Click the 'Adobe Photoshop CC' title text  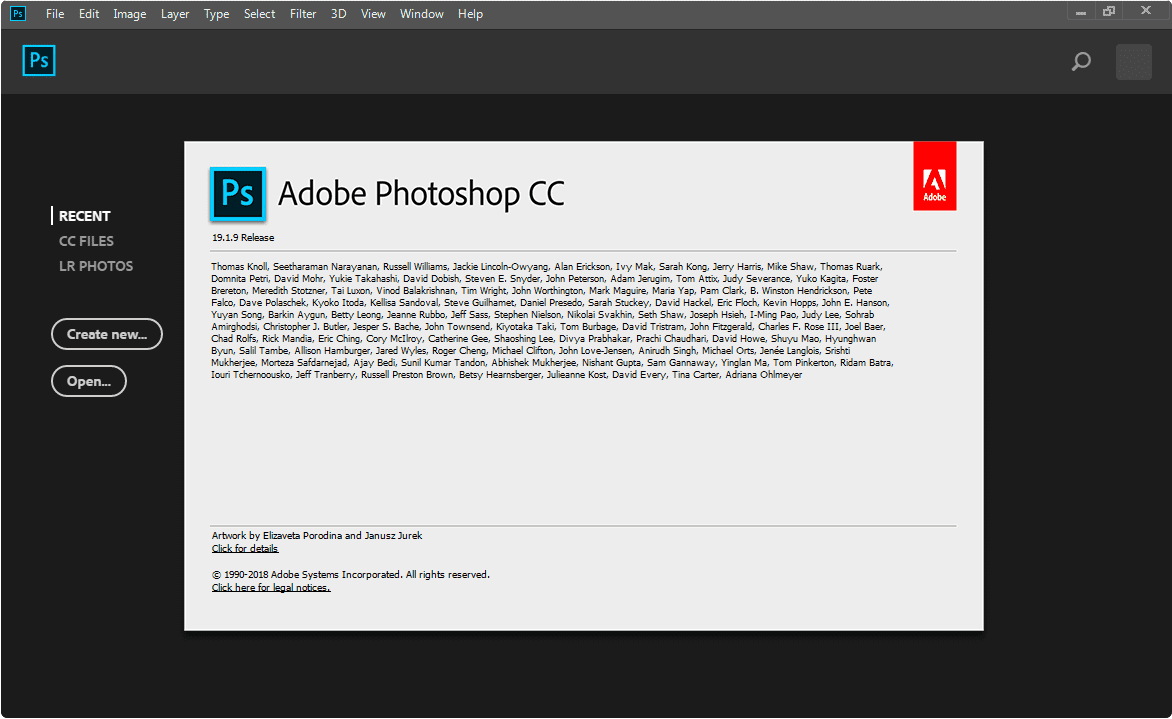click(422, 194)
